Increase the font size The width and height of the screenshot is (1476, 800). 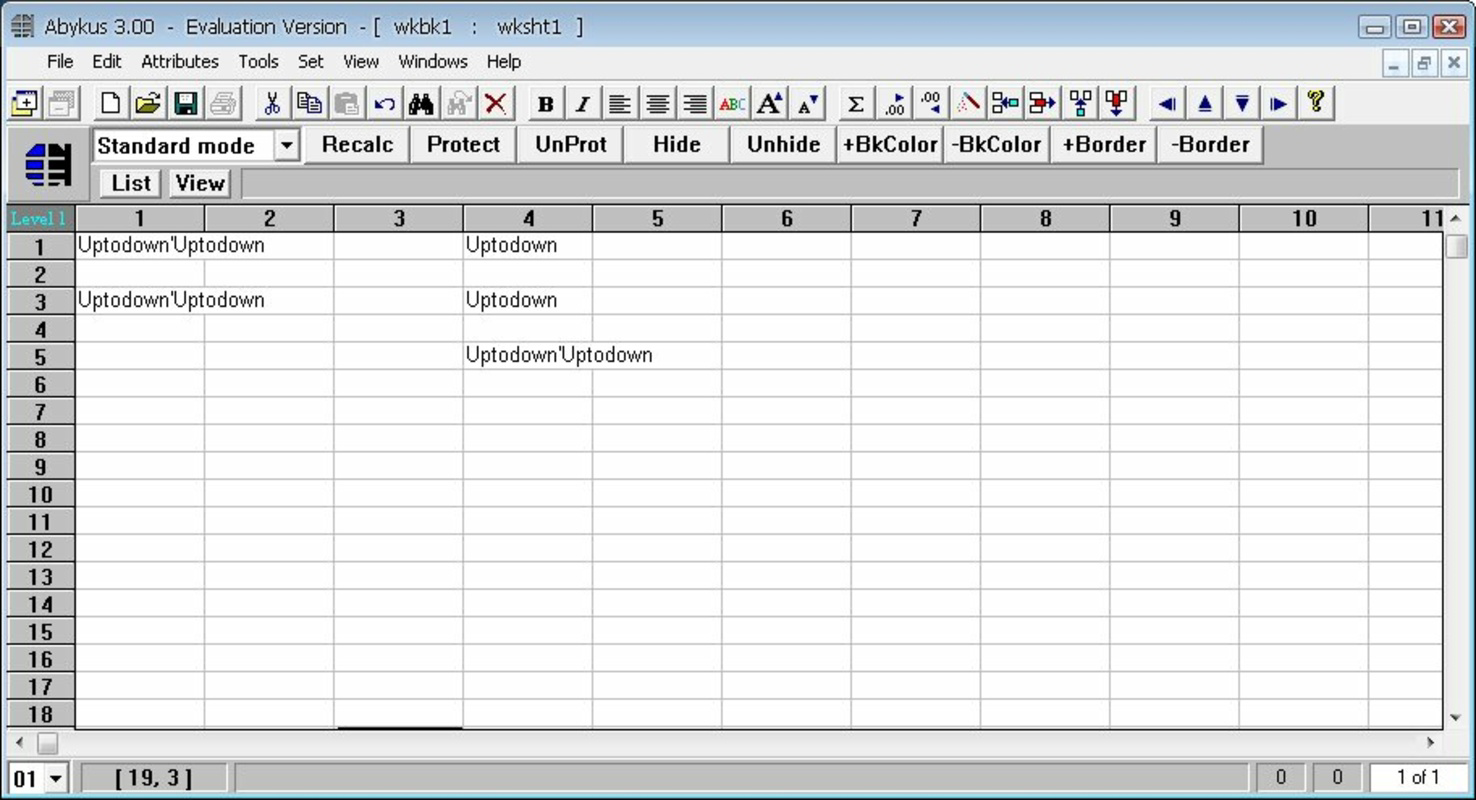pyautogui.click(x=769, y=103)
